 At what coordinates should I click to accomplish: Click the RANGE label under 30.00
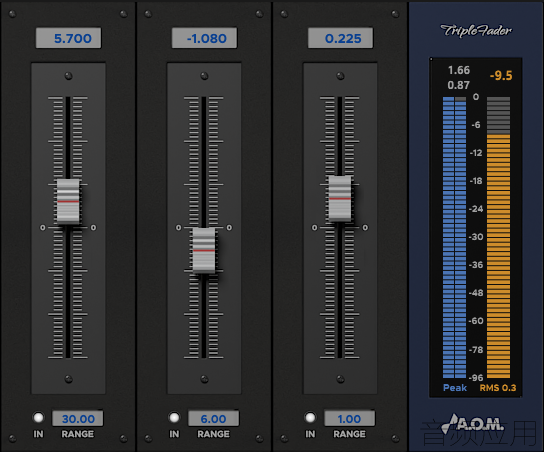tap(78, 434)
